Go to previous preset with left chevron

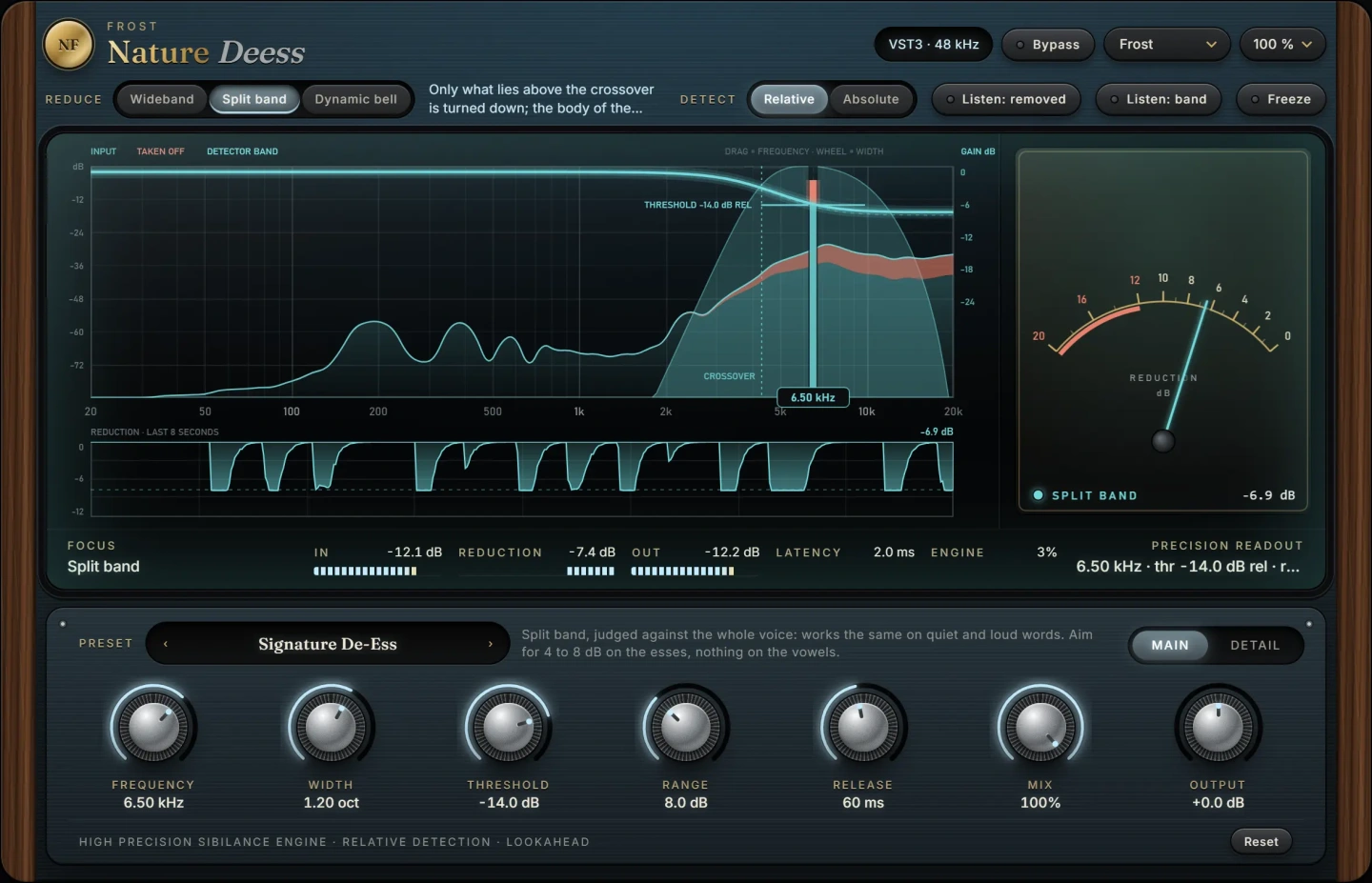click(166, 644)
